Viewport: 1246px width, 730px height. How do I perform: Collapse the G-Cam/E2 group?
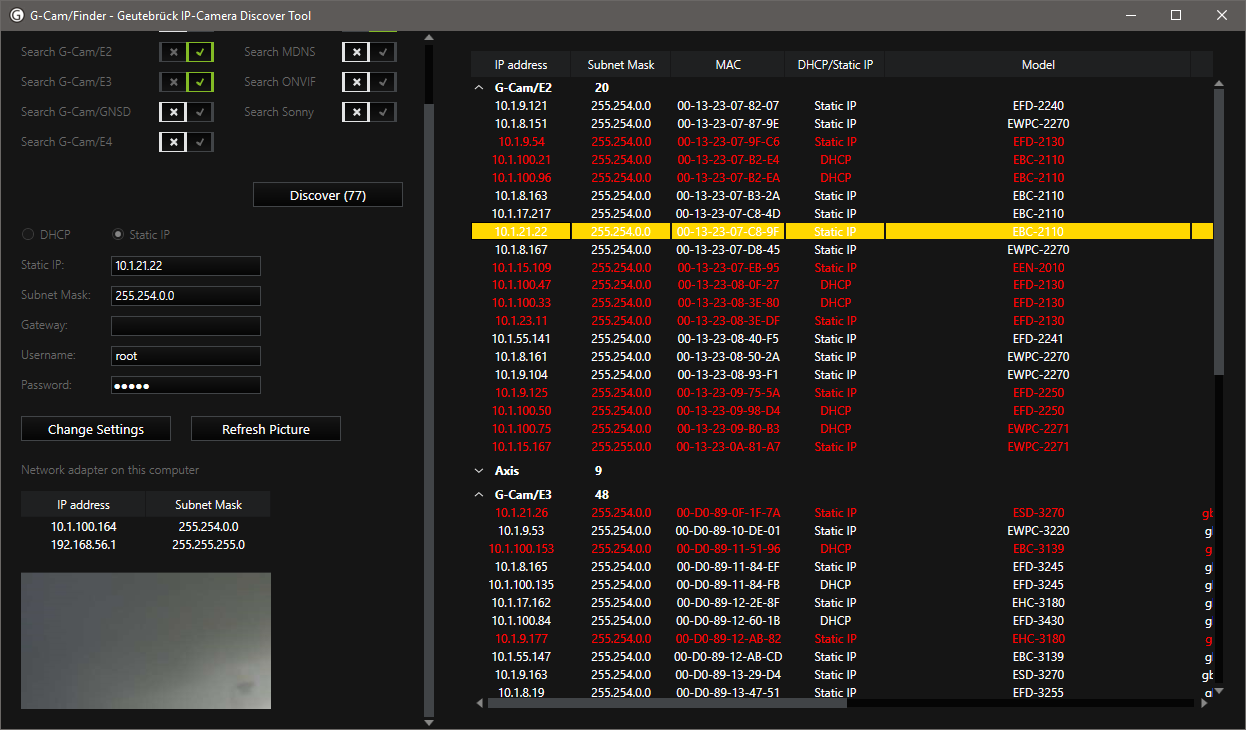coord(478,88)
